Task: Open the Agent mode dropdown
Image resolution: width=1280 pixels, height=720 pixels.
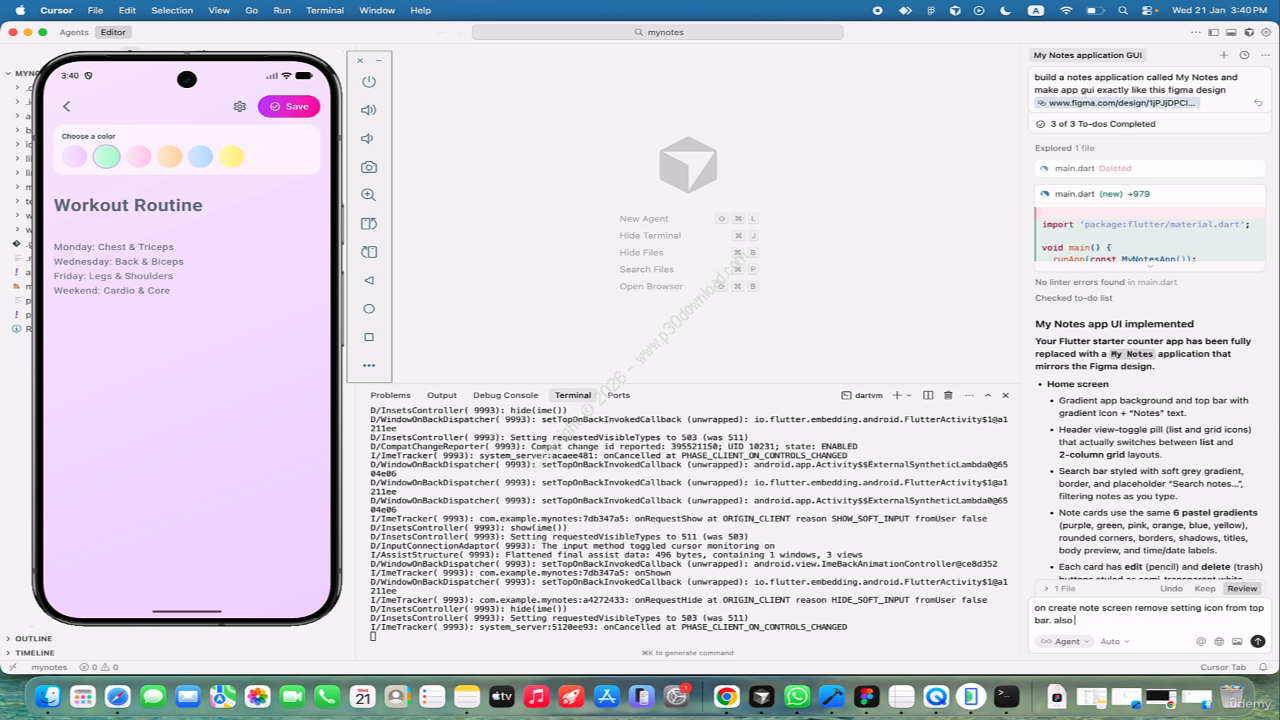Action: (1064, 641)
